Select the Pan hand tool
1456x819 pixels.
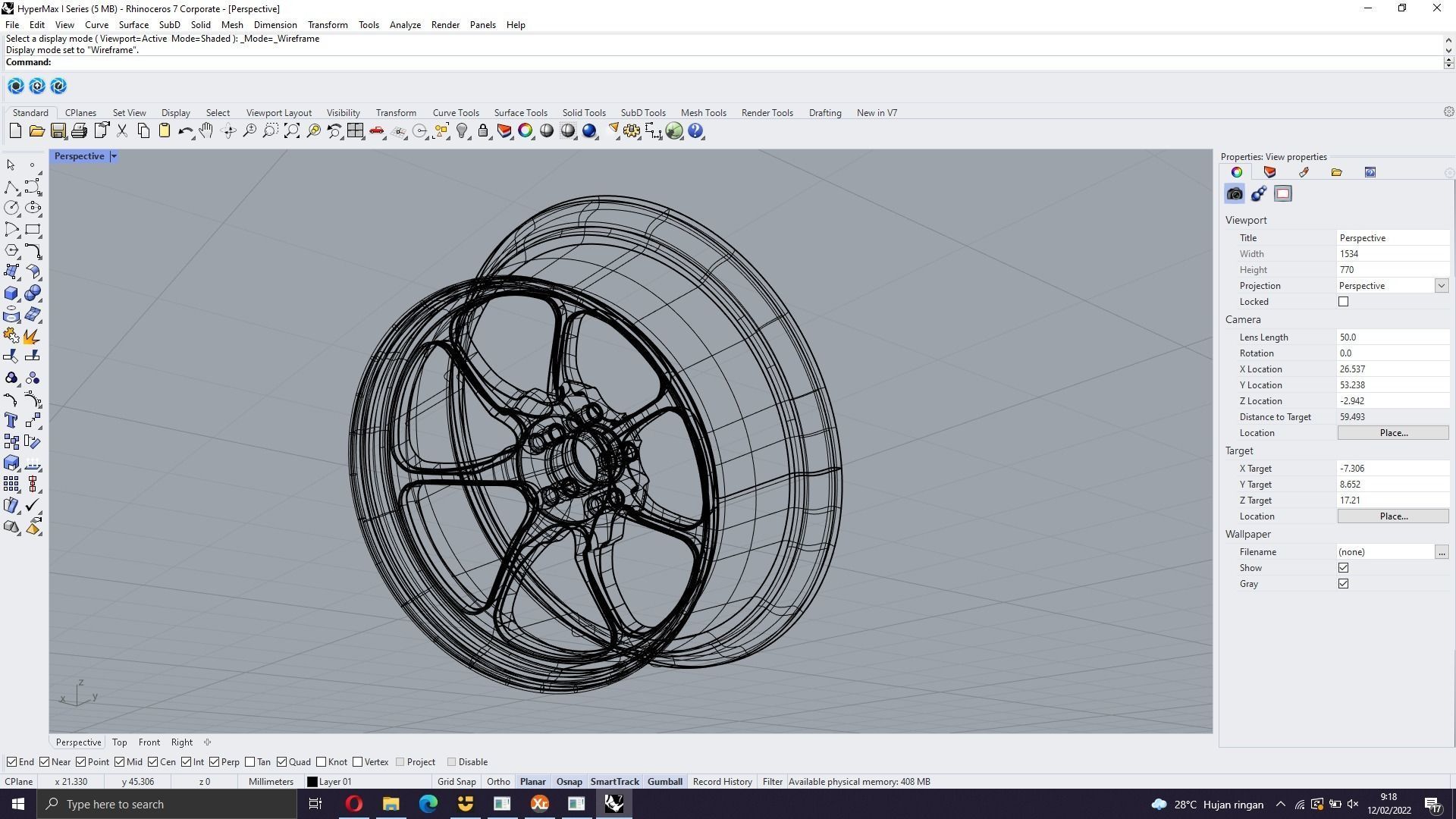click(206, 131)
